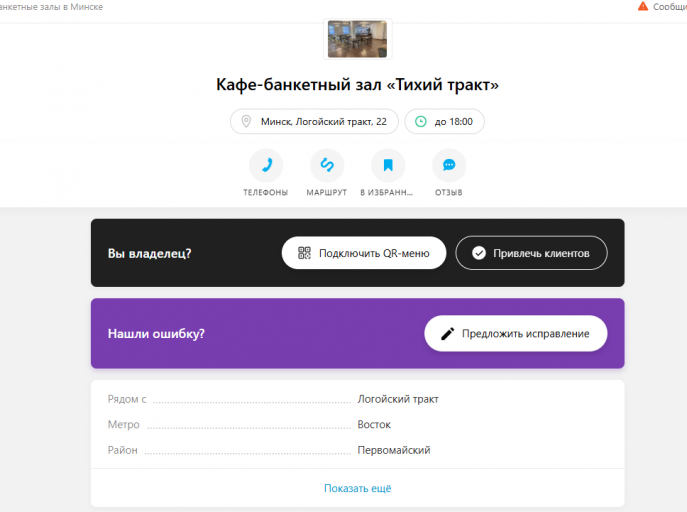The image size is (687, 512).
Task: Click the Логойский тракт value
Action: point(398,399)
